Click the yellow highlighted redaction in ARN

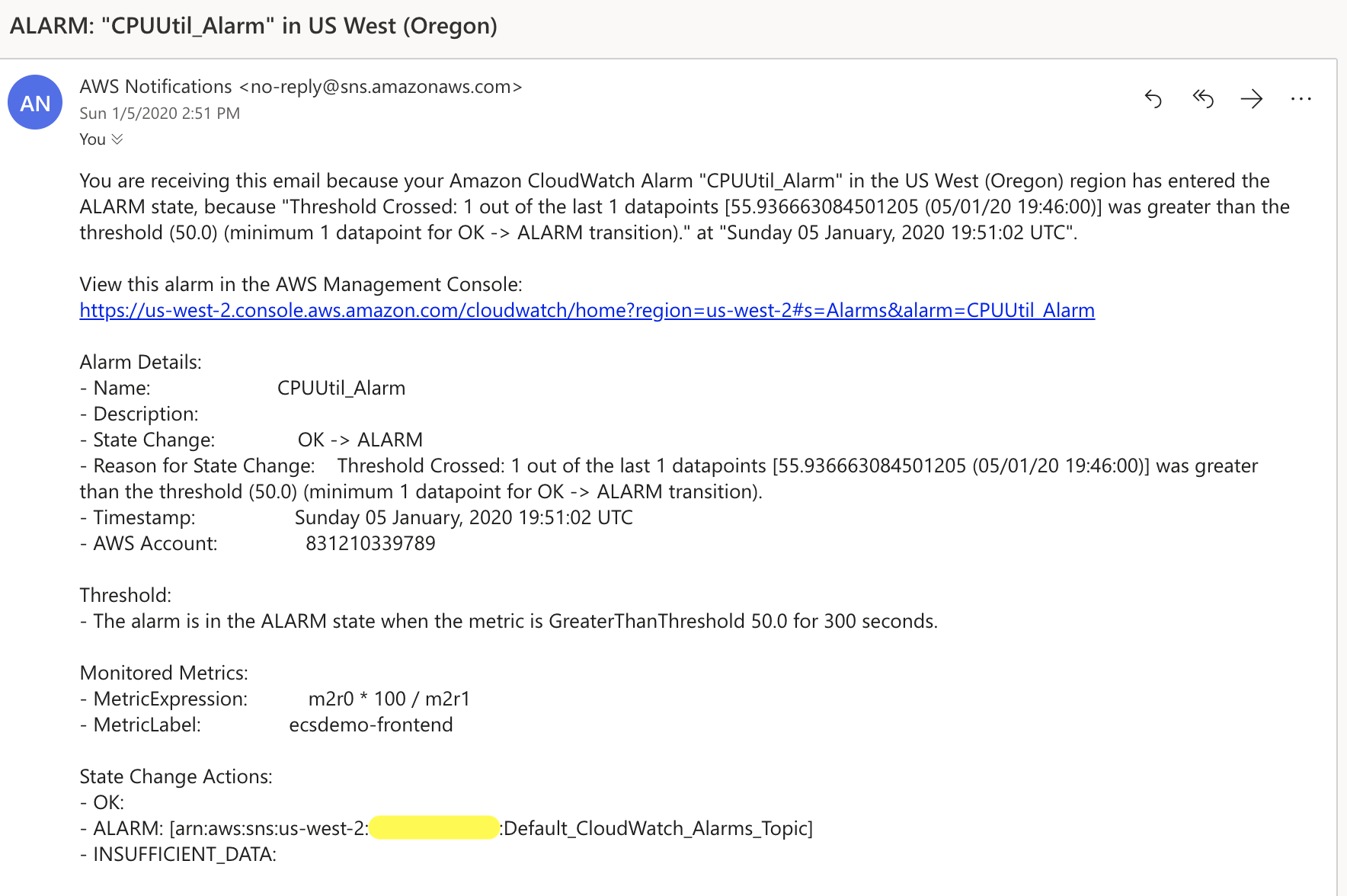click(x=434, y=828)
